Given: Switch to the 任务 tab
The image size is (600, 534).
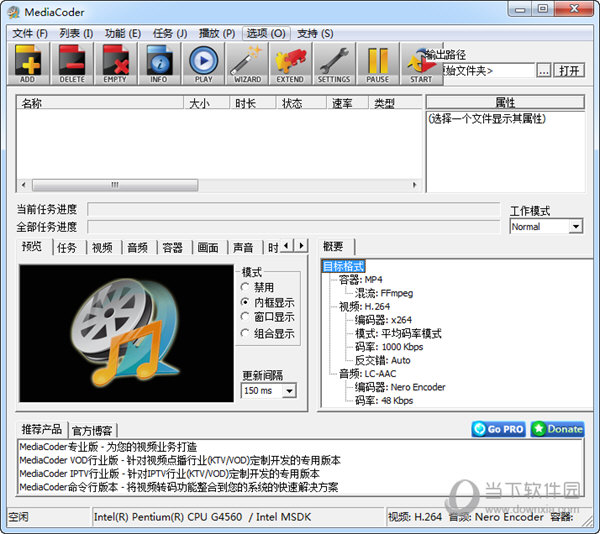Looking at the screenshot, I should (x=67, y=248).
